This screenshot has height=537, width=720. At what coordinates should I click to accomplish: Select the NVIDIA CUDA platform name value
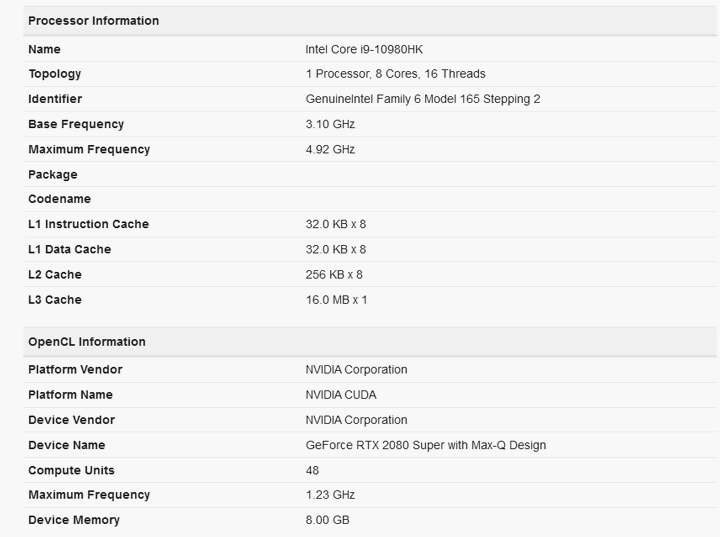pos(341,395)
